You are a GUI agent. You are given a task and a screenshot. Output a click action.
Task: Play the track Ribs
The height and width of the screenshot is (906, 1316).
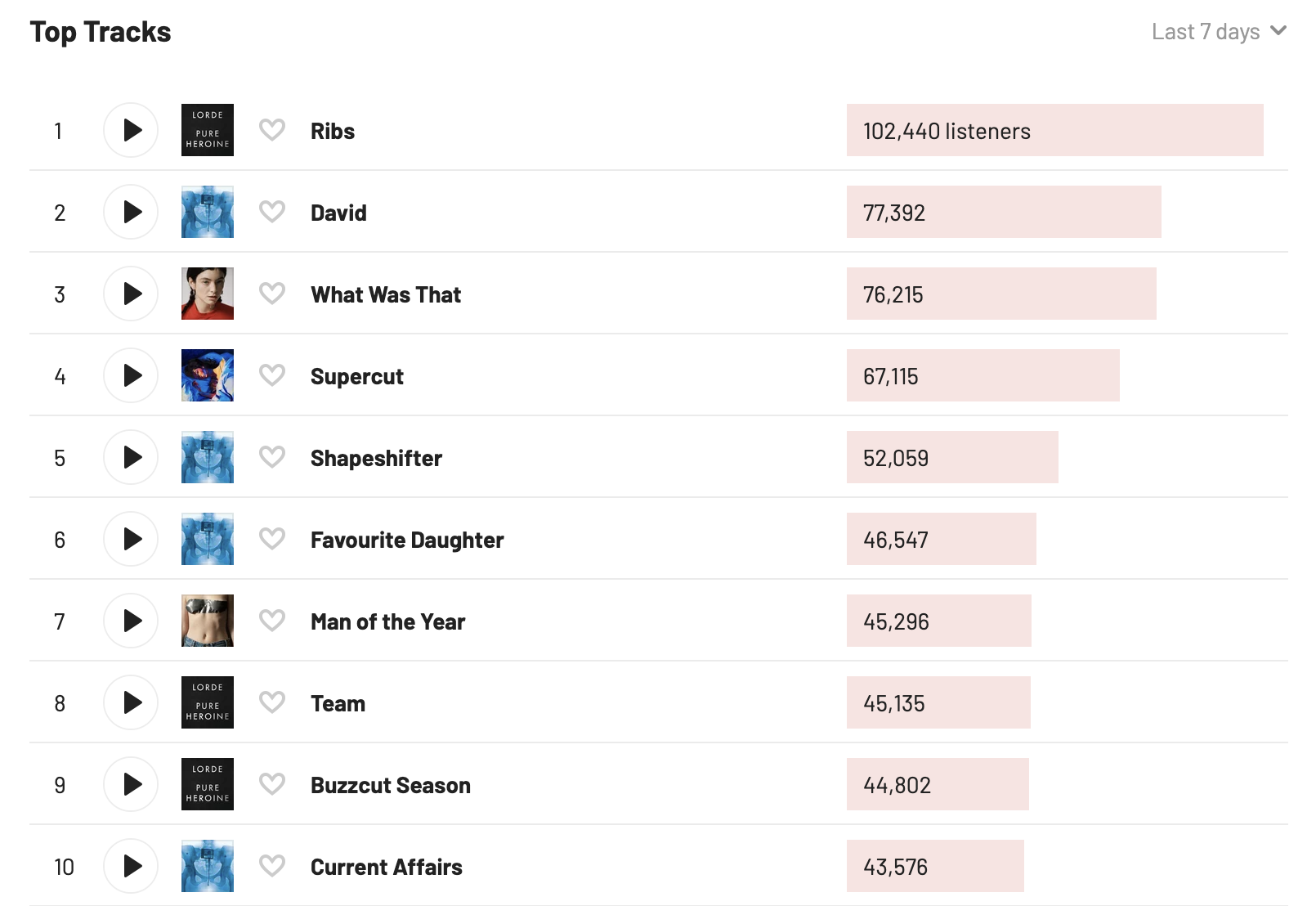tap(131, 130)
